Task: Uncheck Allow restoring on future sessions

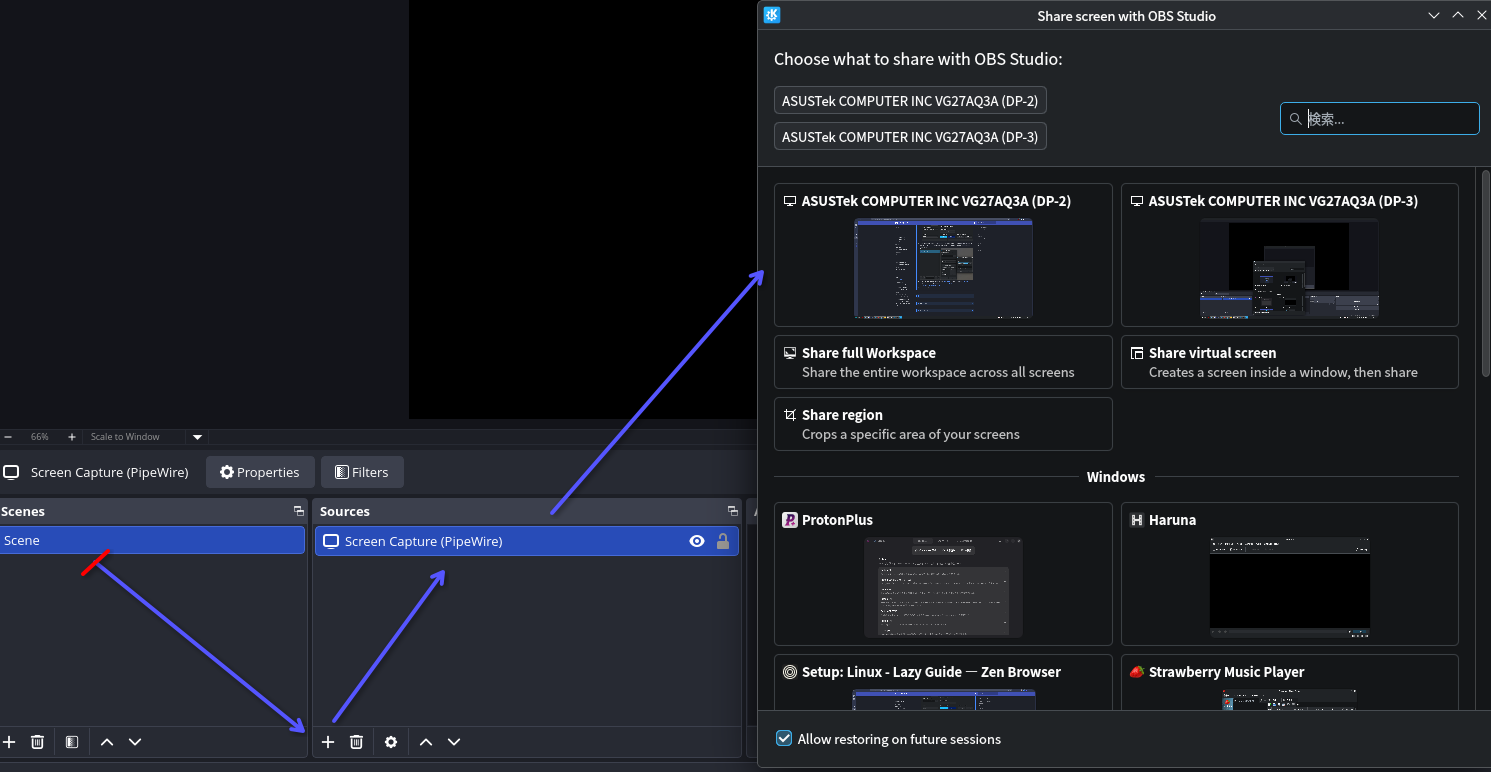Action: pos(784,739)
